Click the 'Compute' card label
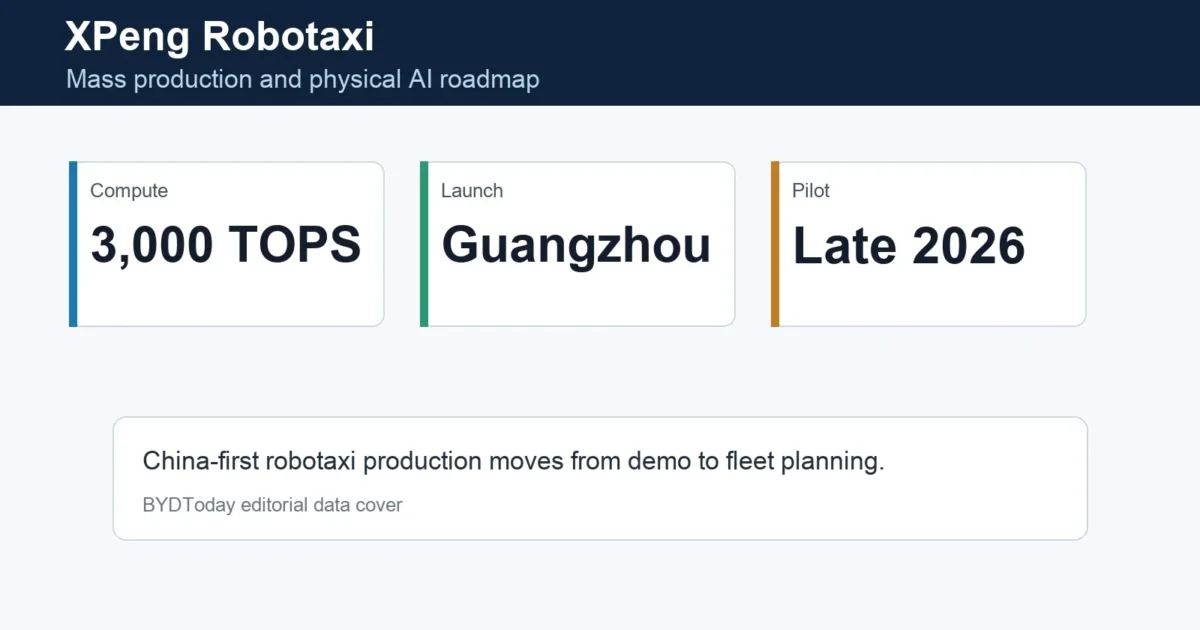The height and width of the screenshot is (630, 1200). [129, 190]
